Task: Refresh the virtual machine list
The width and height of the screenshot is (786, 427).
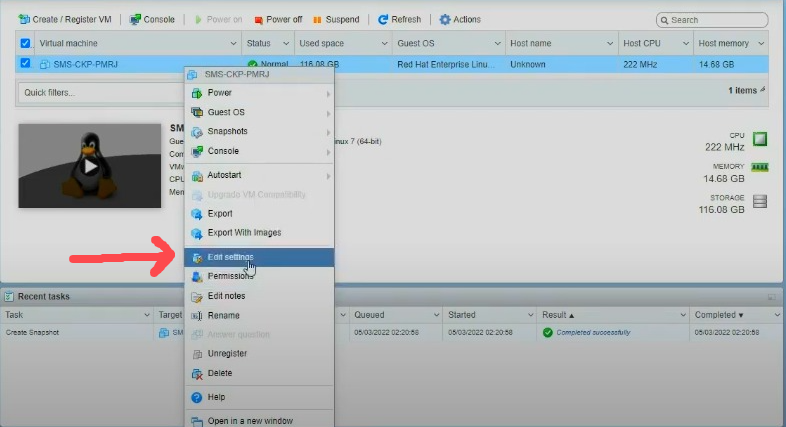Action: point(400,20)
